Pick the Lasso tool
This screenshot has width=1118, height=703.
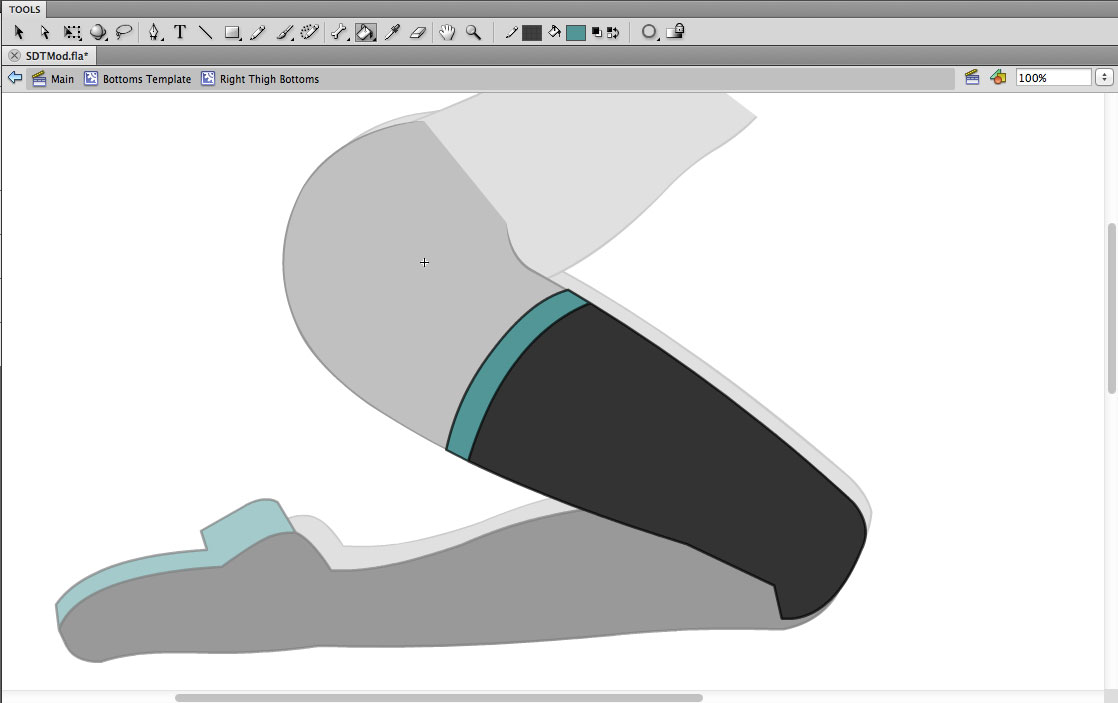124,32
